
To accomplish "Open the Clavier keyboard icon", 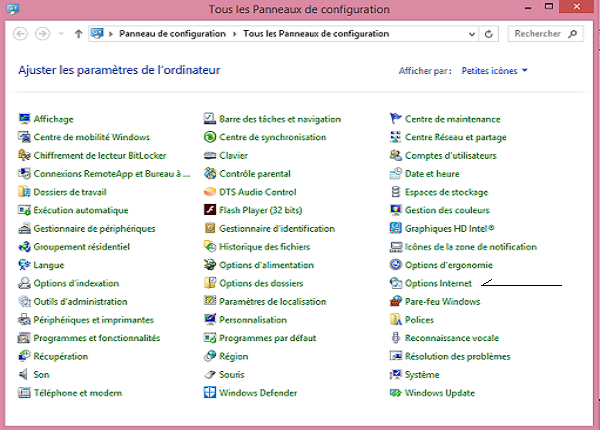I will tap(210, 155).
